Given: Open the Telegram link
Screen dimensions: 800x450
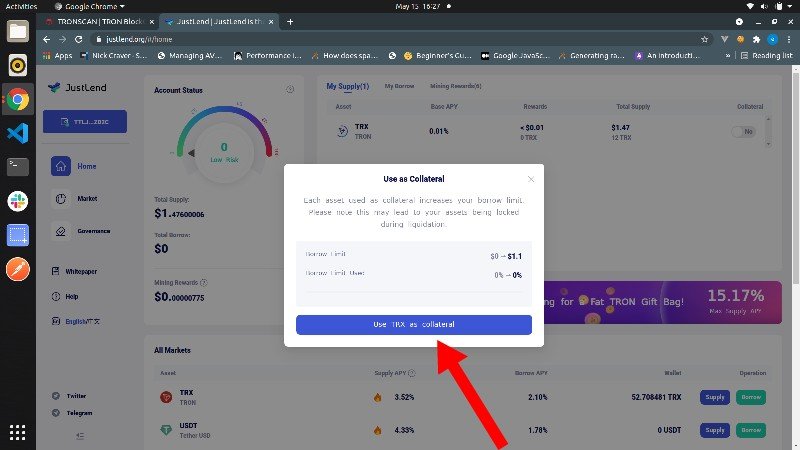Looking at the screenshot, I should [x=72, y=413].
